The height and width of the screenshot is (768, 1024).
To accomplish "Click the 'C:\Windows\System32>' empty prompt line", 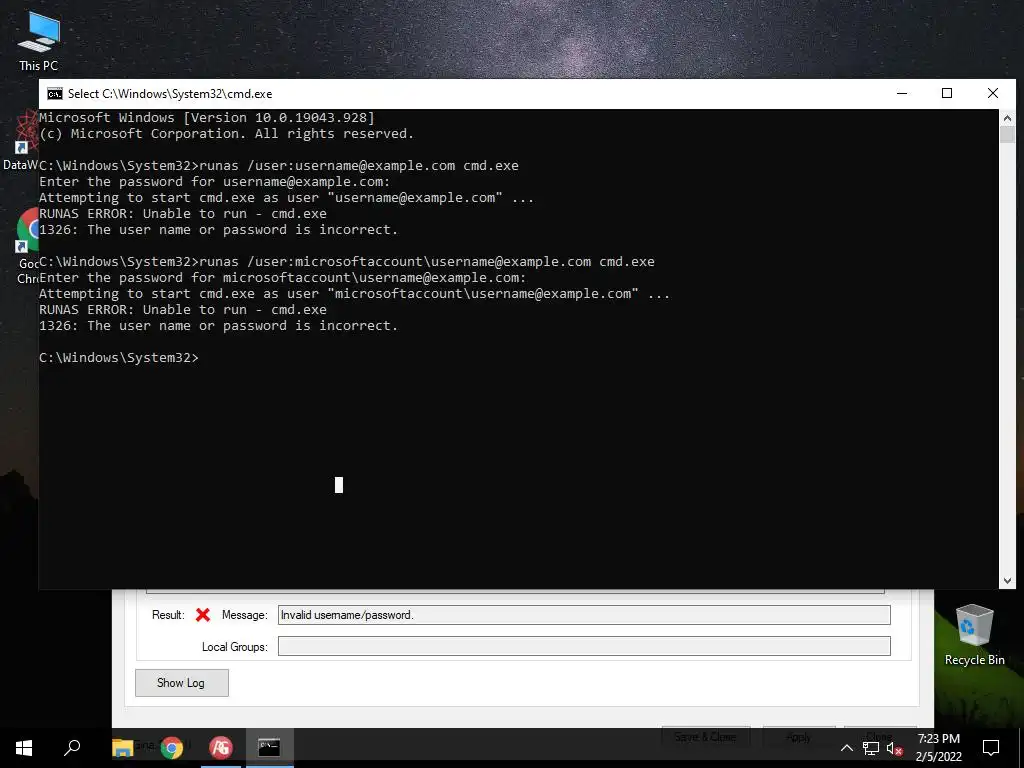I will coord(119,358).
